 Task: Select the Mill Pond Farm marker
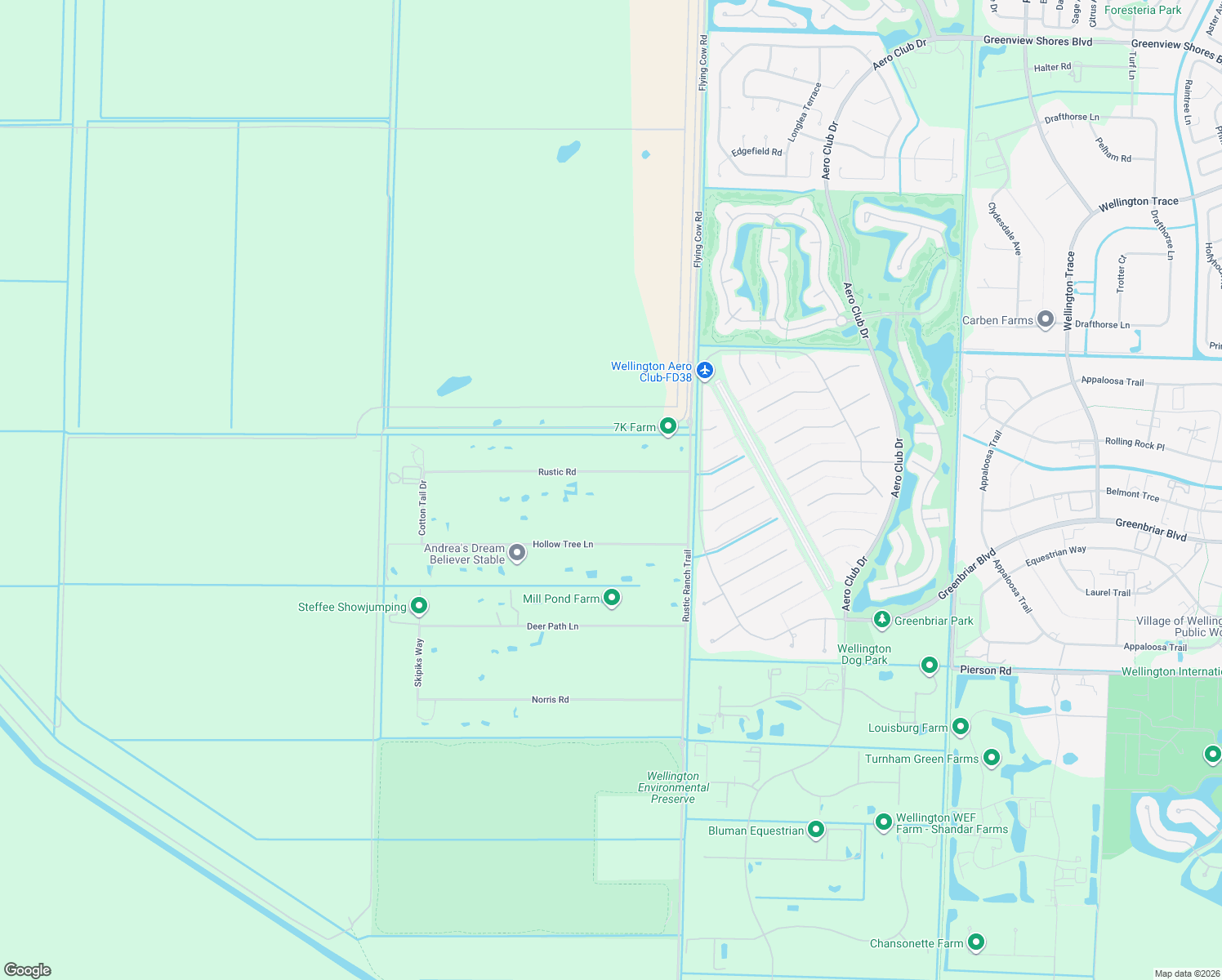pos(612,598)
